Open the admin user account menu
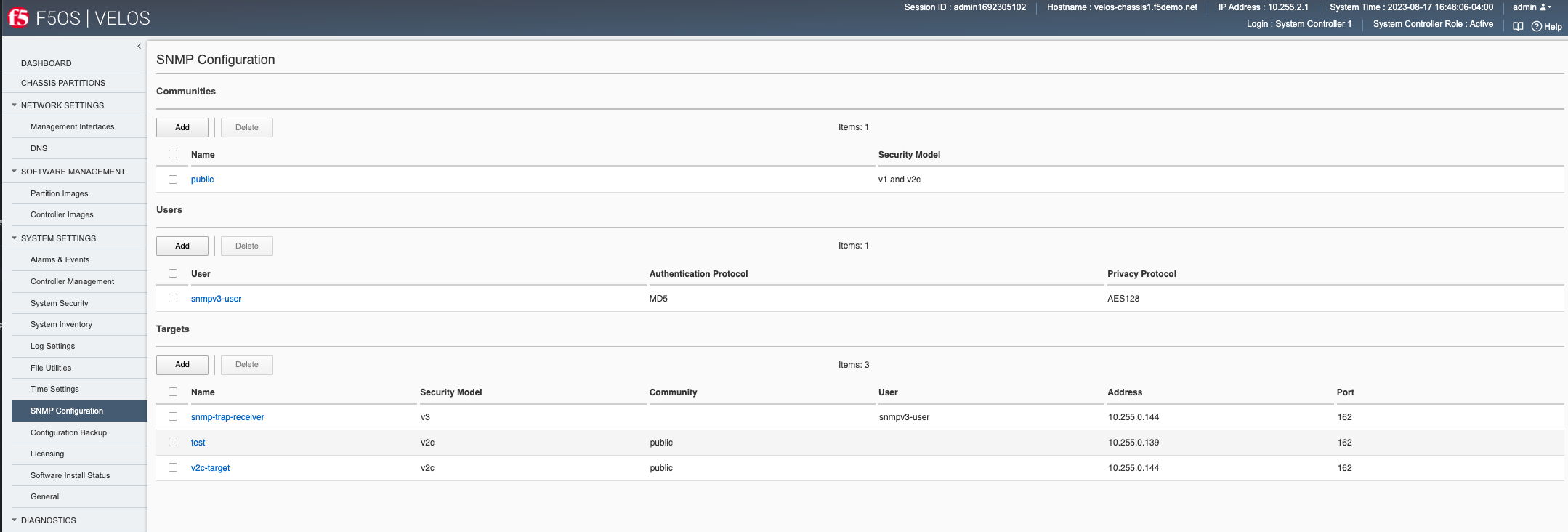The image size is (1568, 532). tap(1532, 7)
